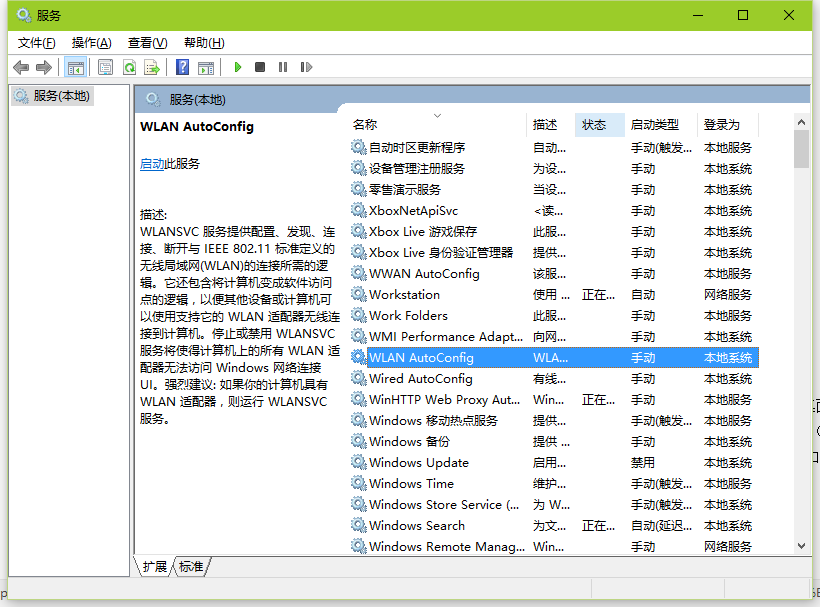The image size is (820, 607).
Task: Open the 名称 column dropdown chevron
Action: pyautogui.click(x=437, y=114)
